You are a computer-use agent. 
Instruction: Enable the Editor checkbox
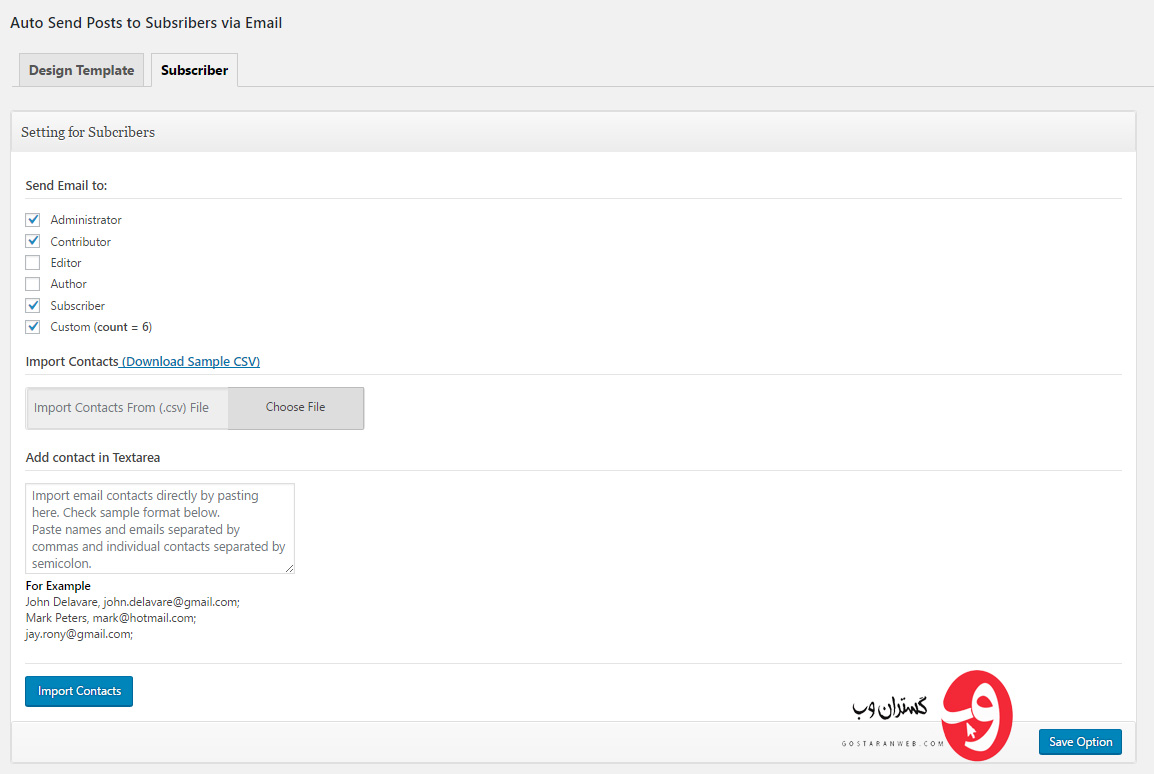pyautogui.click(x=33, y=263)
